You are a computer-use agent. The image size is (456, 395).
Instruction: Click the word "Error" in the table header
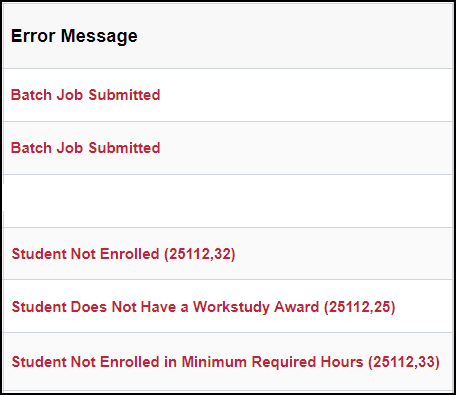[33, 36]
